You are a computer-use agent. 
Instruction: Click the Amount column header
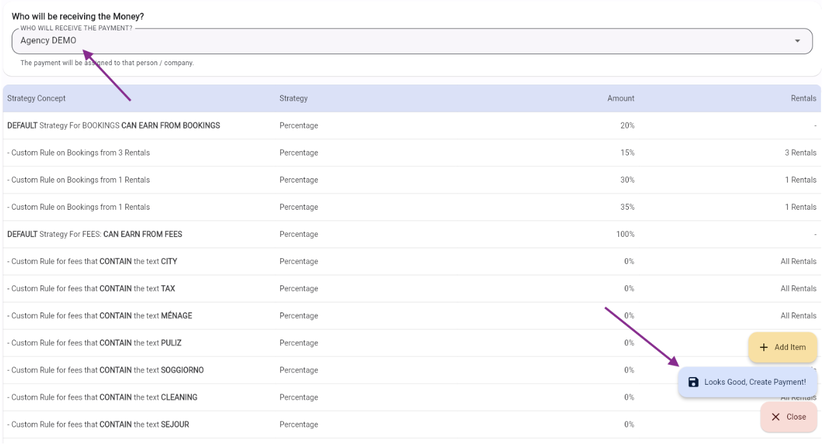tap(620, 98)
